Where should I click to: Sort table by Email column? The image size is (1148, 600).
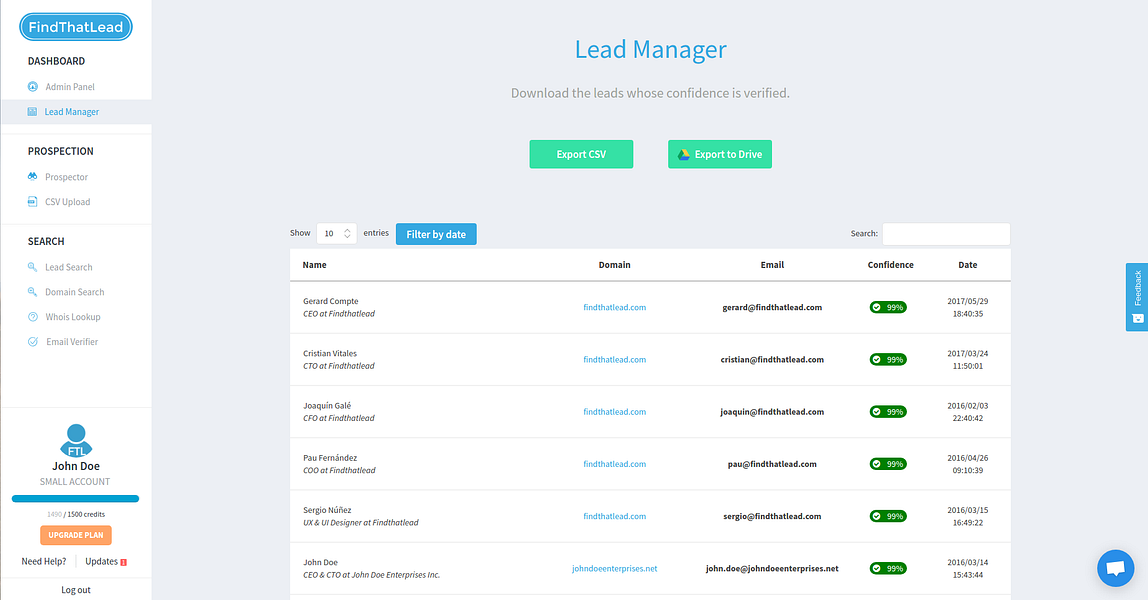coord(772,265)
